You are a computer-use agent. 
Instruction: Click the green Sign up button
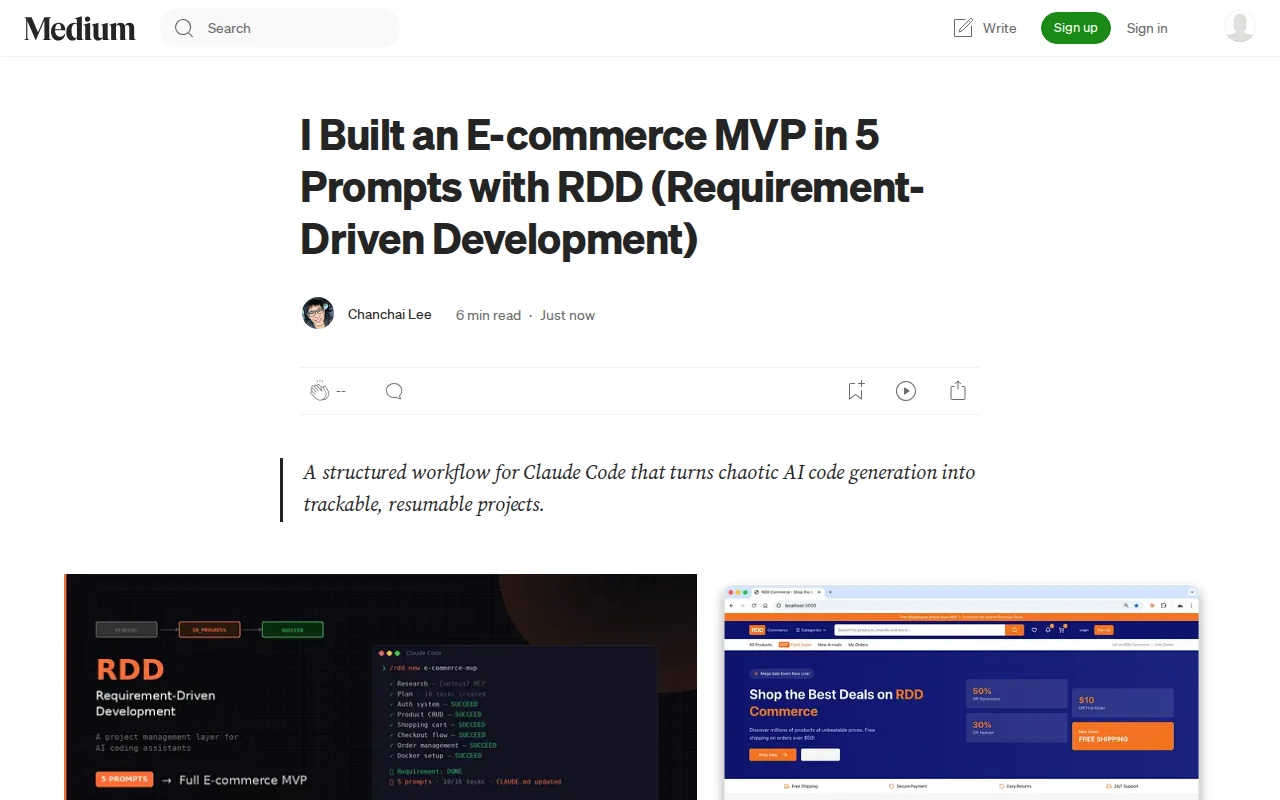1076,28
